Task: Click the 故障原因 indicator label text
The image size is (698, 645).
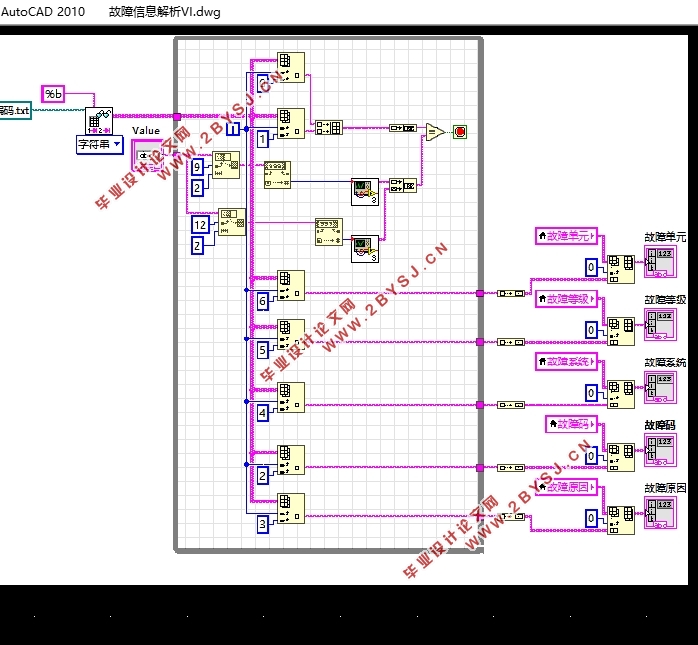Action: pos(665,488)
